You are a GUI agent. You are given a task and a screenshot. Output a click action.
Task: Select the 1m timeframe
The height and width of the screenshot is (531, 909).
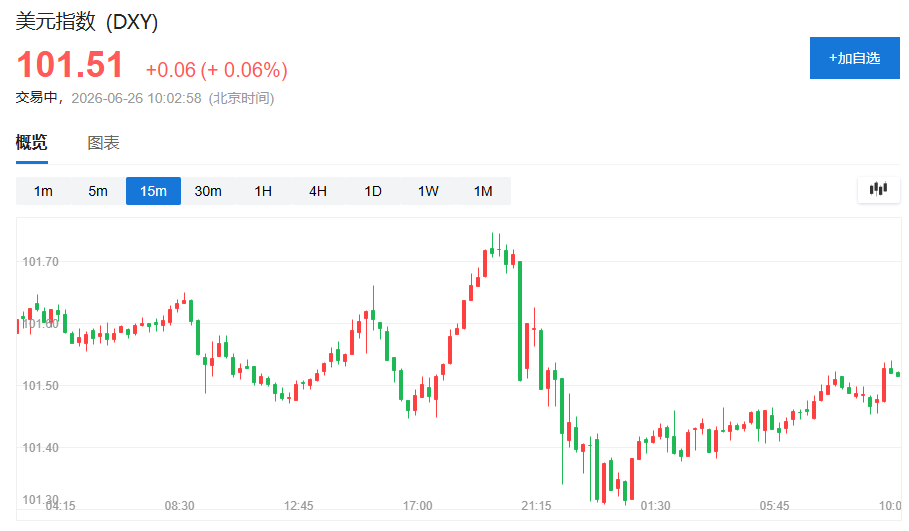point(43,191)
